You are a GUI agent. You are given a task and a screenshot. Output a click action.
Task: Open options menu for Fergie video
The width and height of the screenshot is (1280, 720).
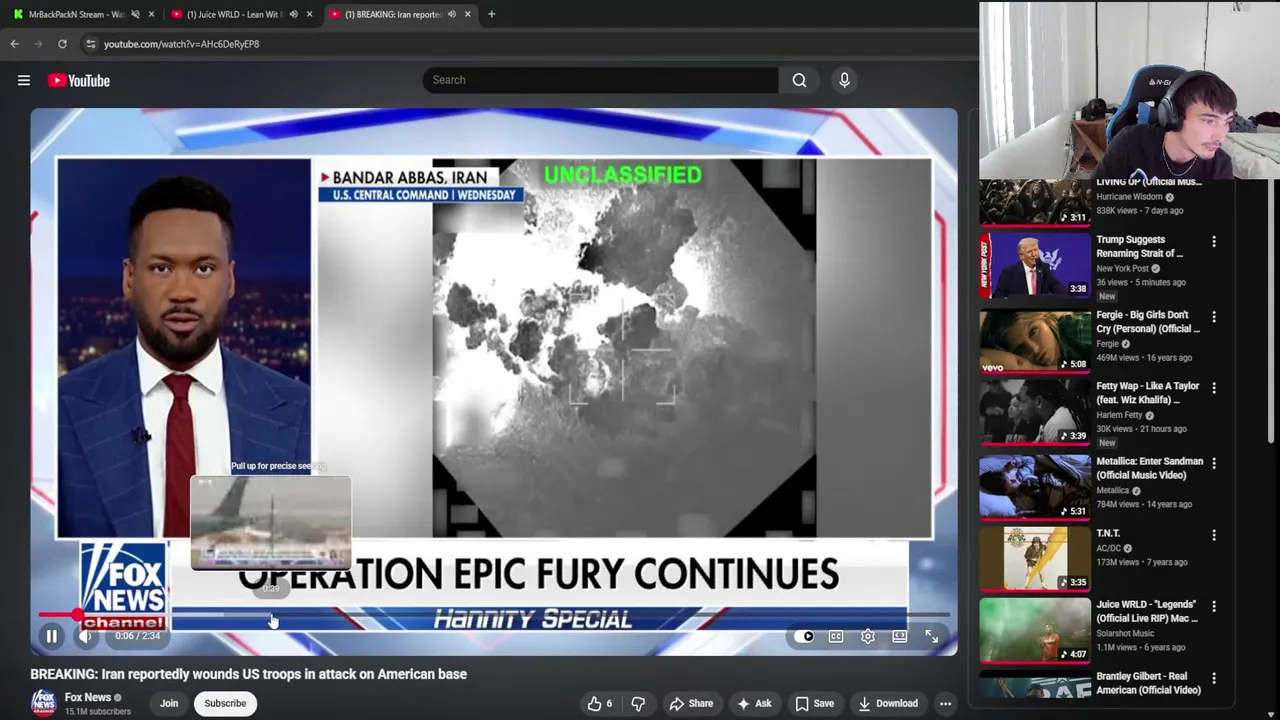click(x=1214, y=317)
